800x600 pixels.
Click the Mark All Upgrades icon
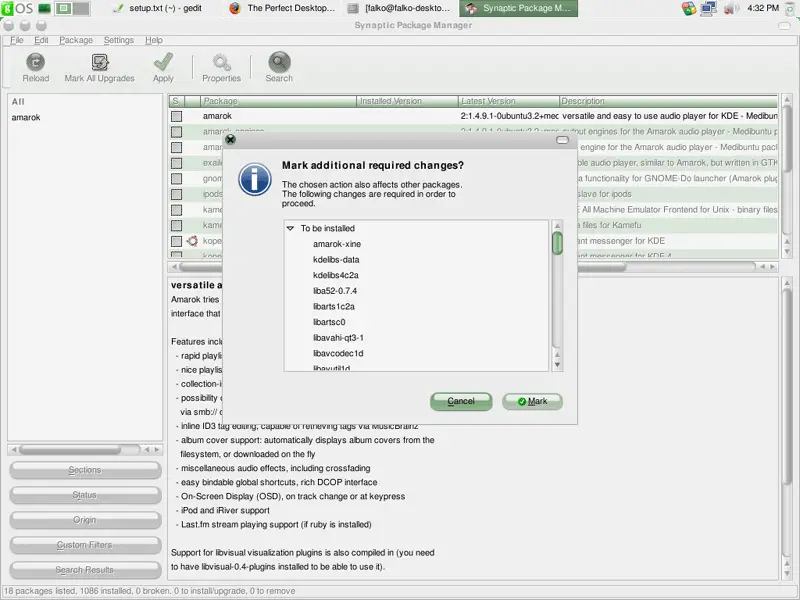coord(99,65)
